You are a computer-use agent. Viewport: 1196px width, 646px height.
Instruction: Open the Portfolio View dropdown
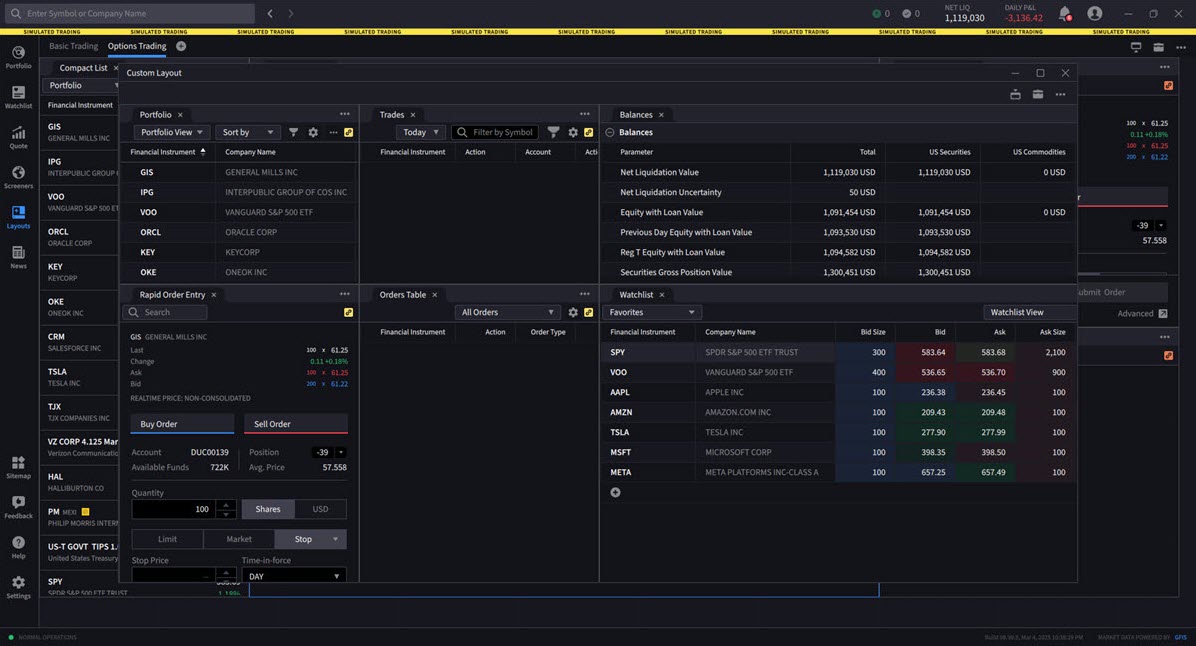click(171, 132)
